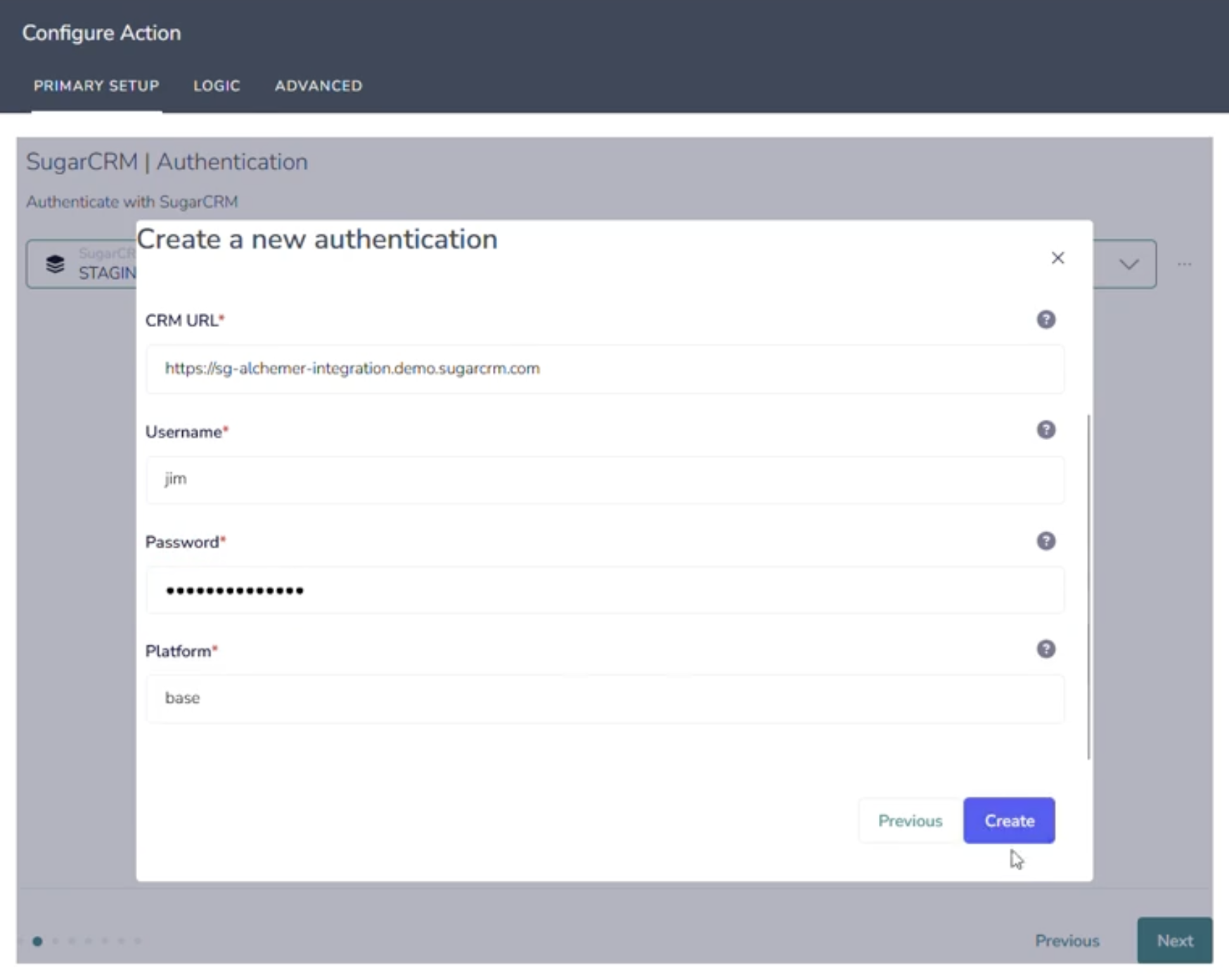
Task: Go to the Advanced tab
Action: point(318,86)
